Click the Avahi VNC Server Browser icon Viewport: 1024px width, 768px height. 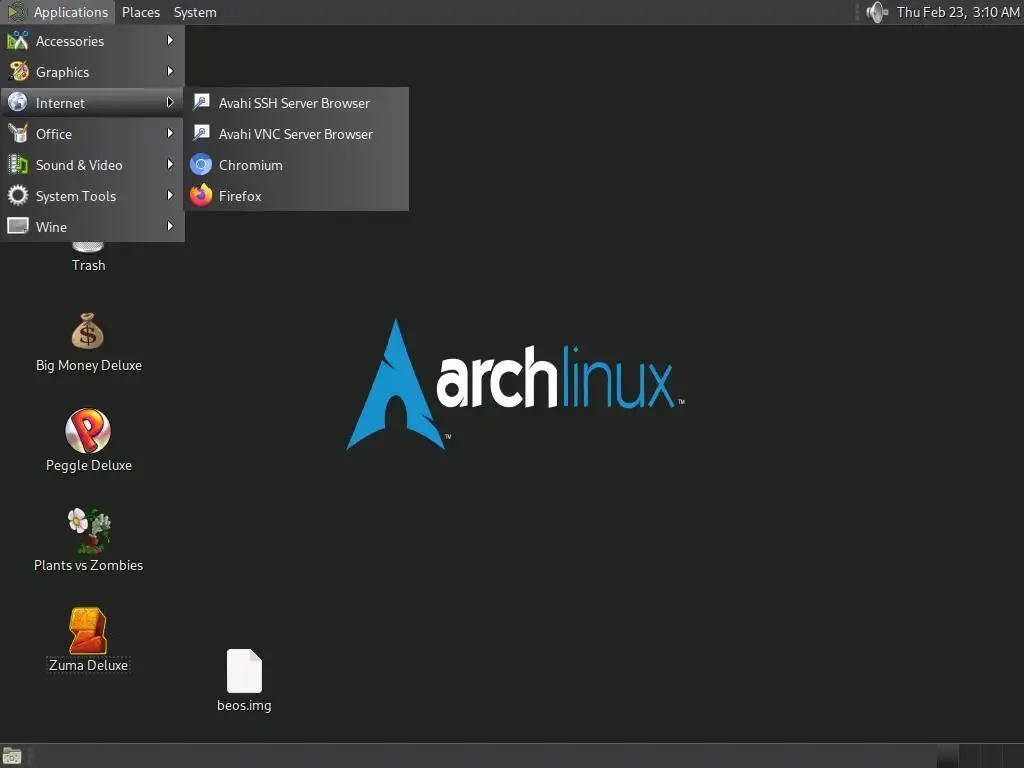coord(201,133)
